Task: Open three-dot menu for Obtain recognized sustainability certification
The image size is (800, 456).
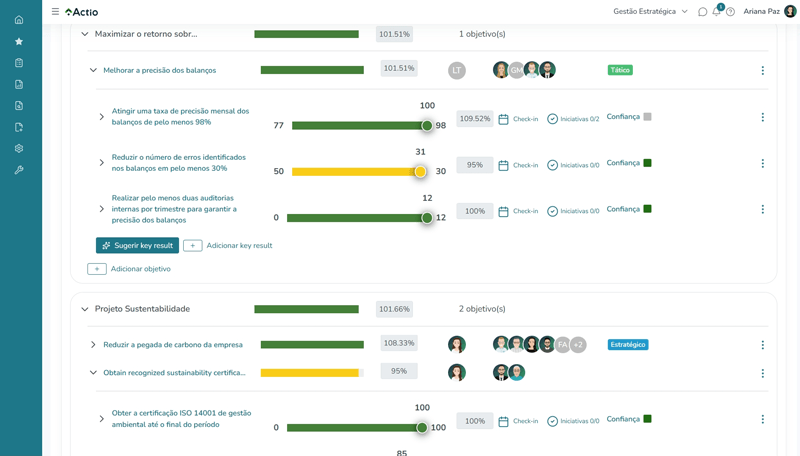Action: pos(763,373)
